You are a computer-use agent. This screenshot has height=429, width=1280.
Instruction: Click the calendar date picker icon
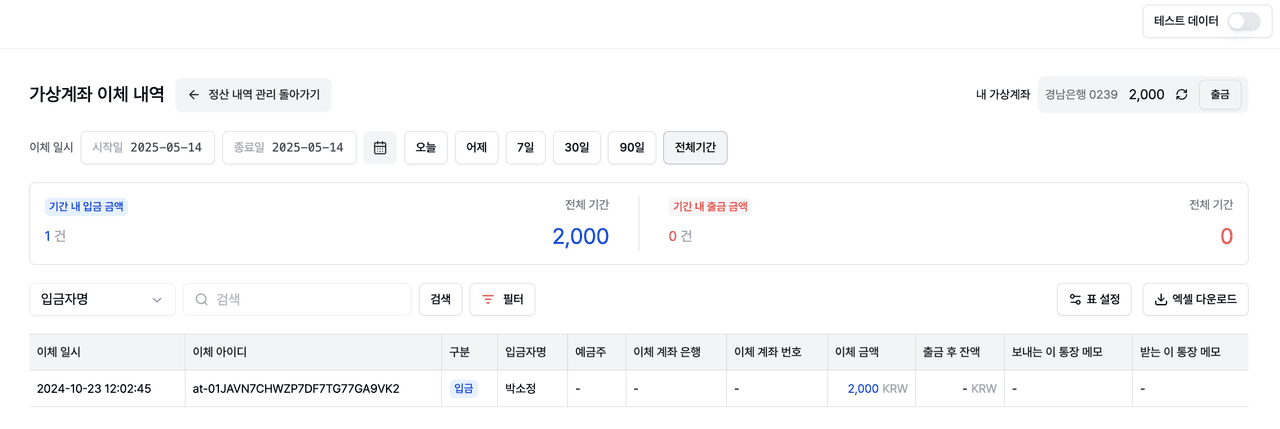click(x=380, y=148)
